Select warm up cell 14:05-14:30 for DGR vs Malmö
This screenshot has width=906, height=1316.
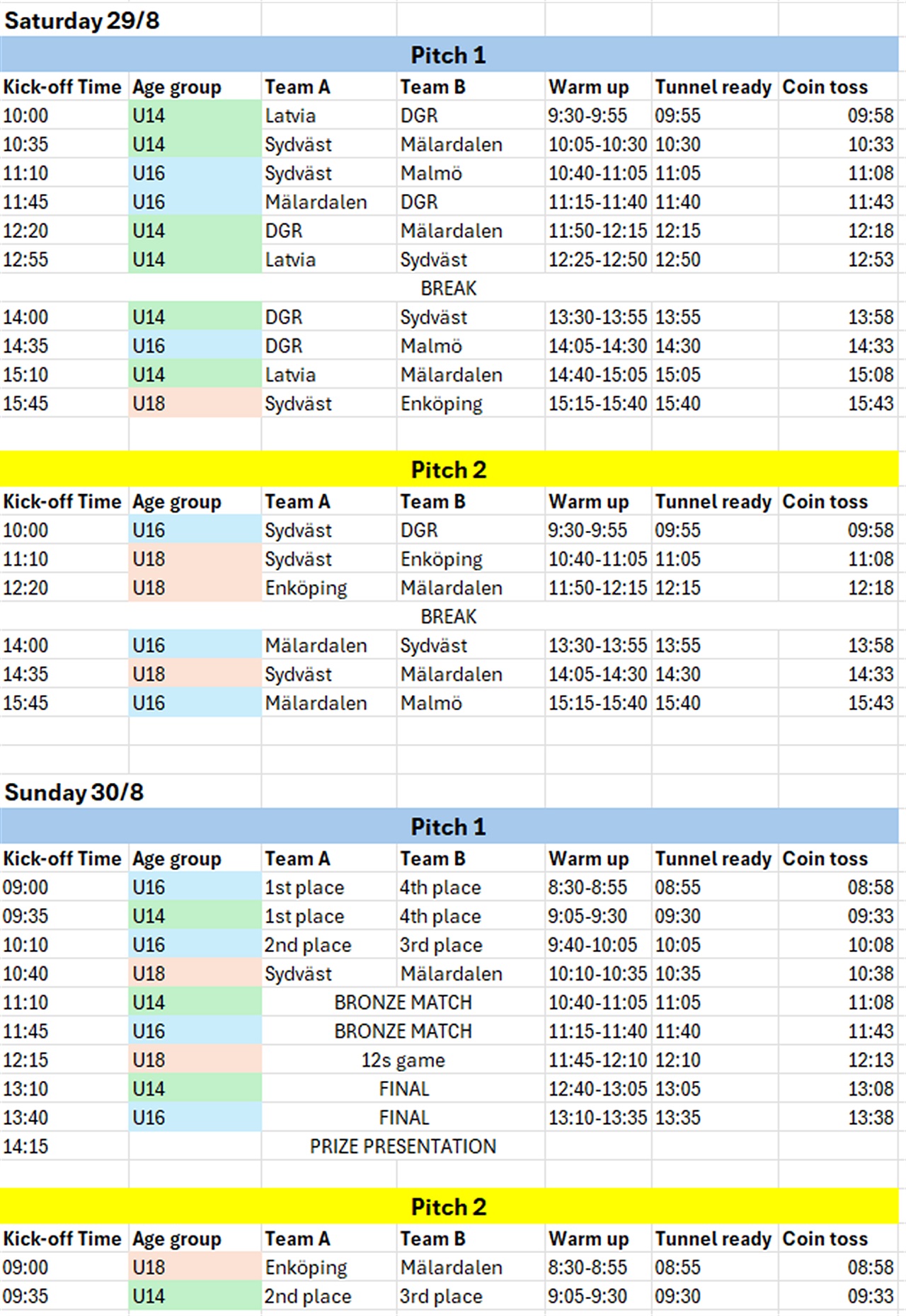tap(598, 346)
